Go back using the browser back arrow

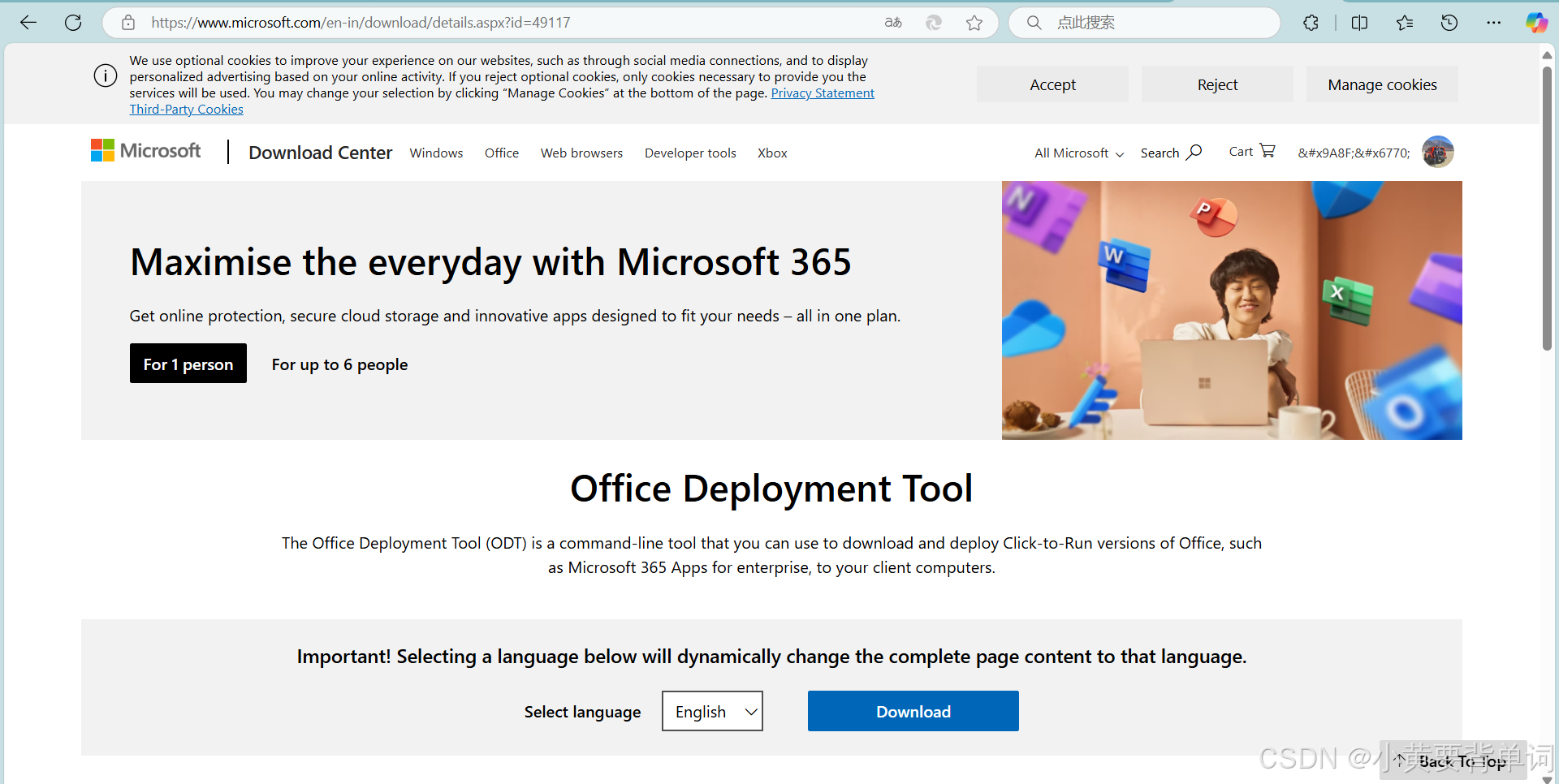tap(28, 23)
